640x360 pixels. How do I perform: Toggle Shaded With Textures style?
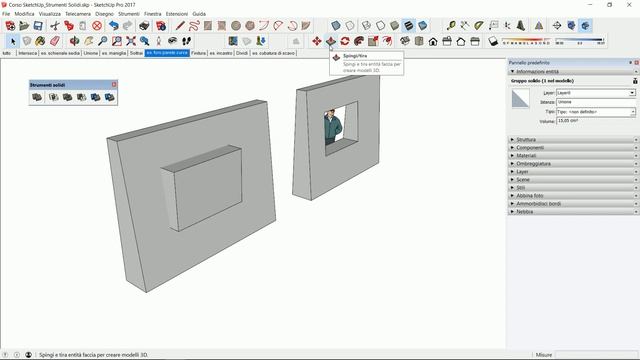tap(409, 26)
